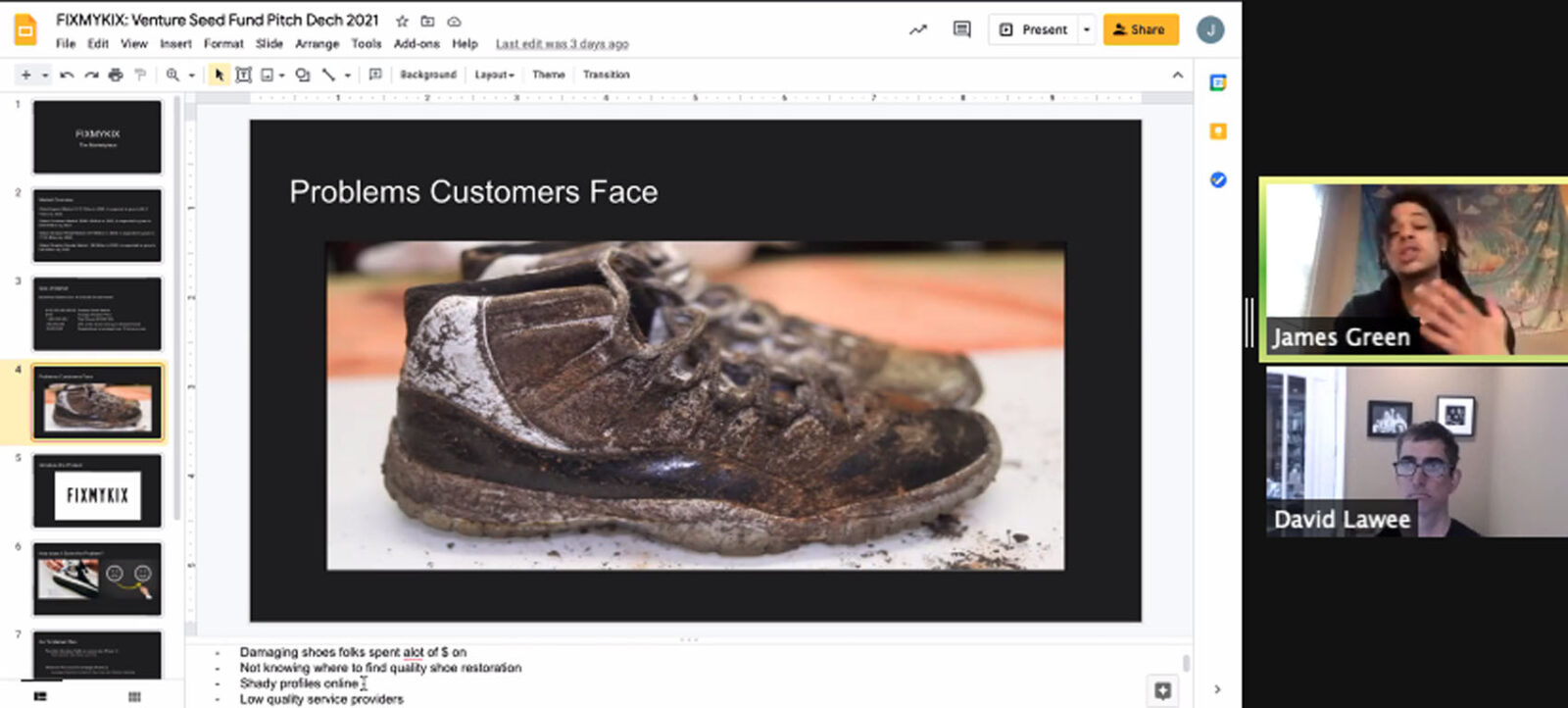The width and height of the screenshot is (1568, 708).
Task: Select slide 1 FIXMYKIX title thumbnail
Action: [97, 137]
